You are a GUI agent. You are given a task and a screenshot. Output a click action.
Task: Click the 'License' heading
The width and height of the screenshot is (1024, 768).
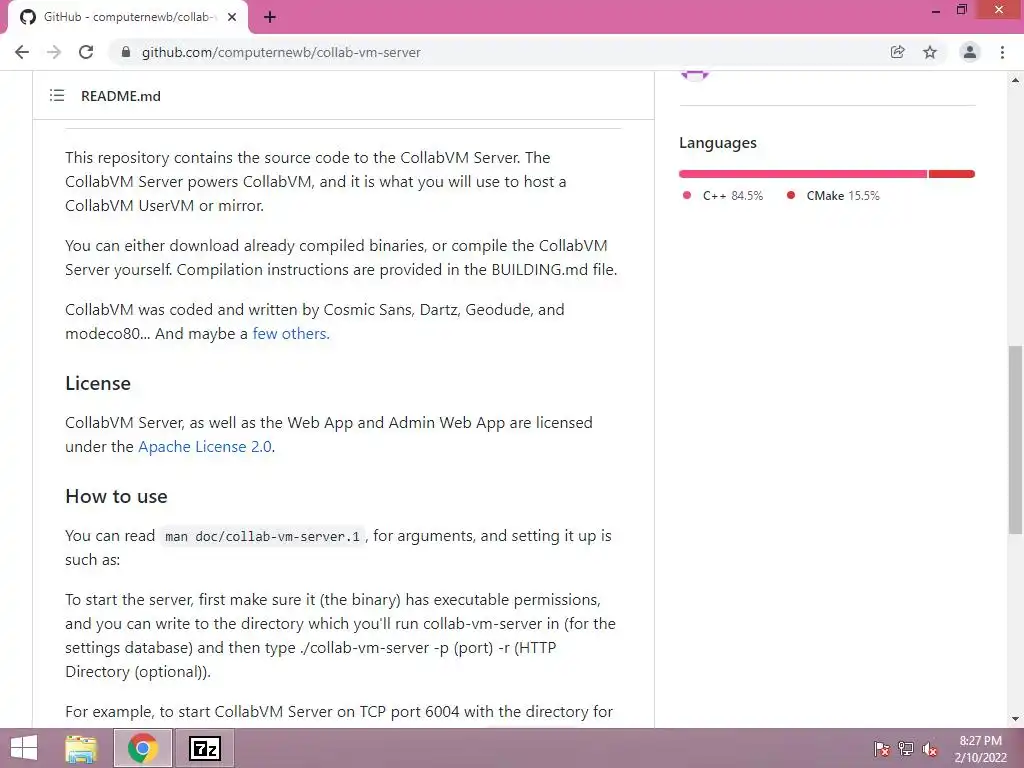coord(98,383)
